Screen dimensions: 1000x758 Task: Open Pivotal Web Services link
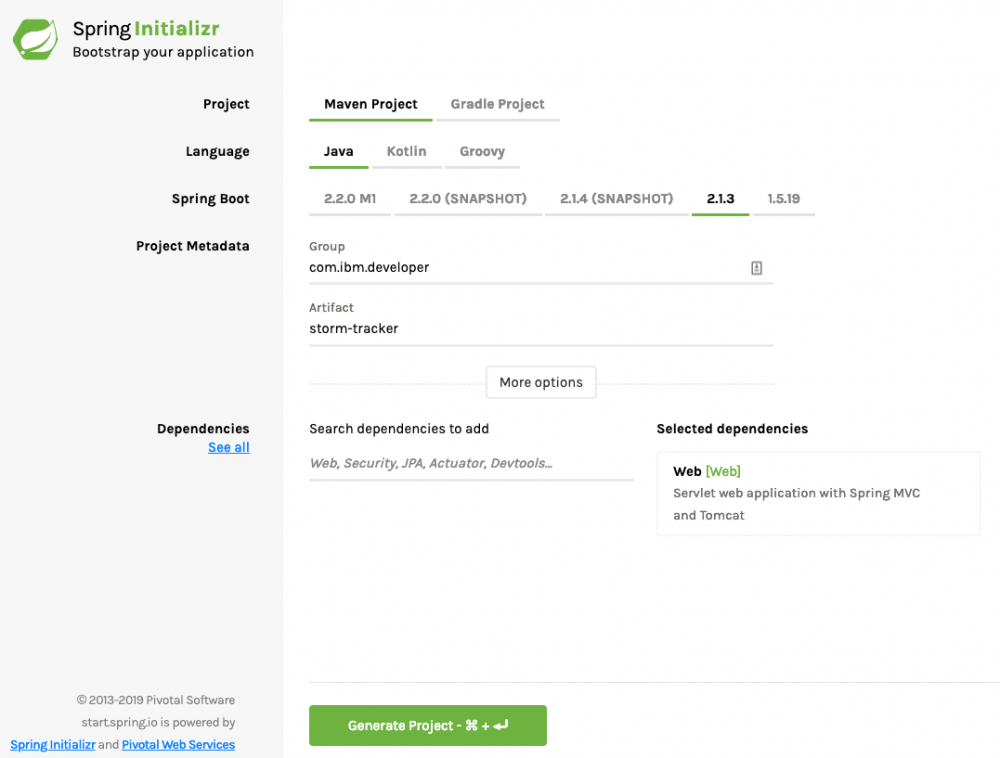(x=178, y=745)
